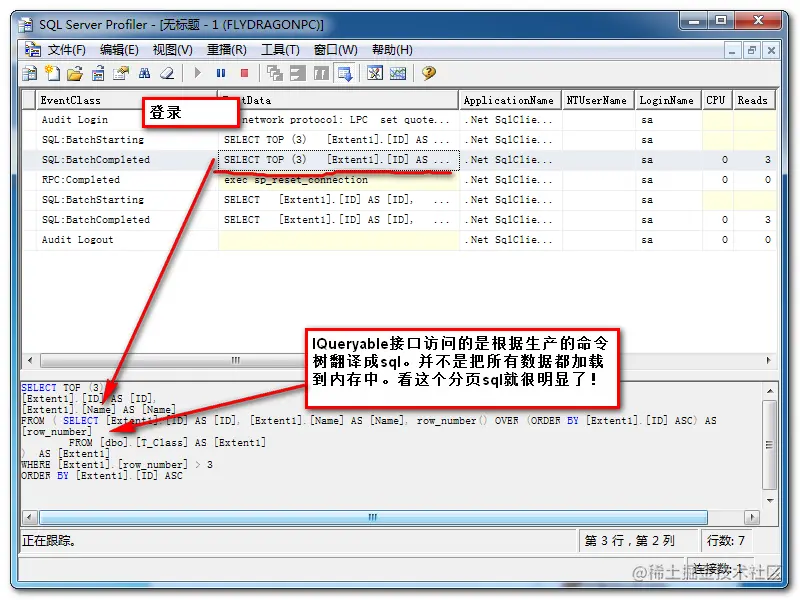Open the 工具(T) menu
800x600 pixels.
tap(280, 50)
